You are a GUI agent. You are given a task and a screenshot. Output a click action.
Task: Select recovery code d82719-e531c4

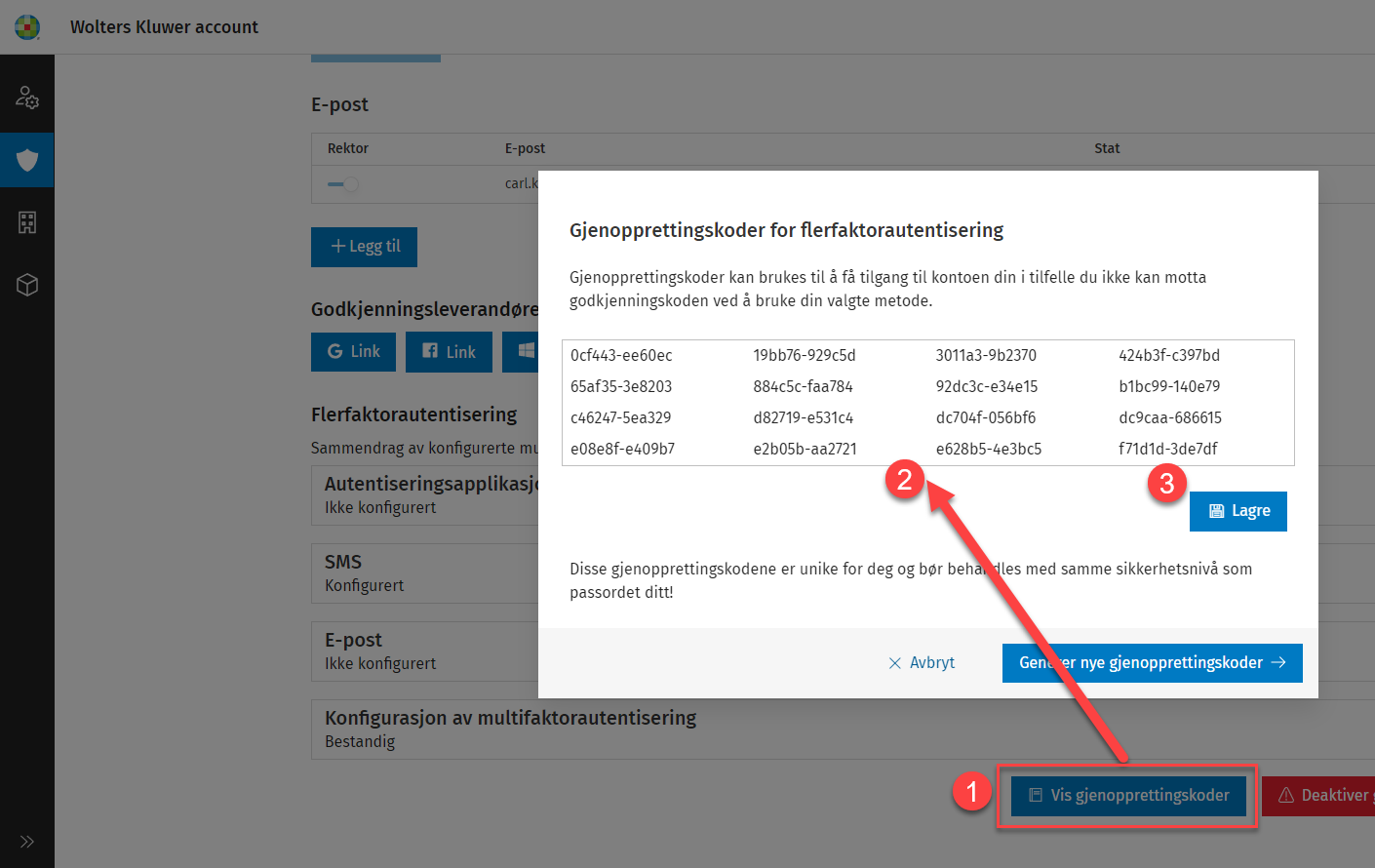pyautogui.click(x=803, y=417)
